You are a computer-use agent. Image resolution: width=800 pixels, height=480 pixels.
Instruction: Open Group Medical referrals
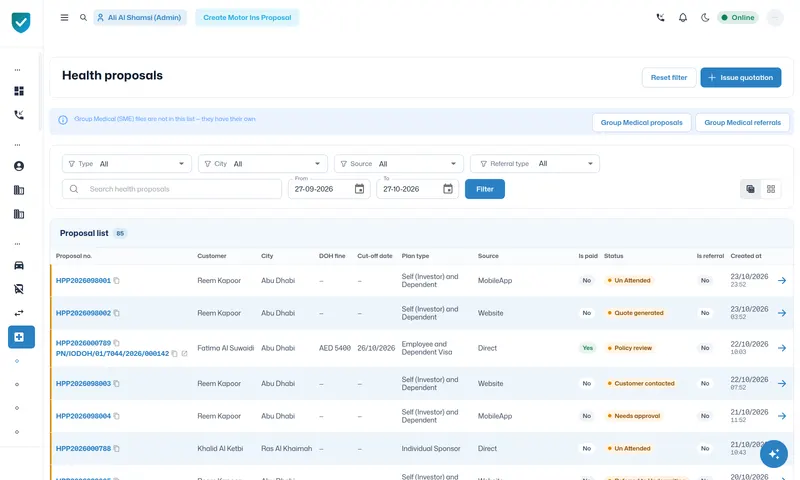click(742, 122)
